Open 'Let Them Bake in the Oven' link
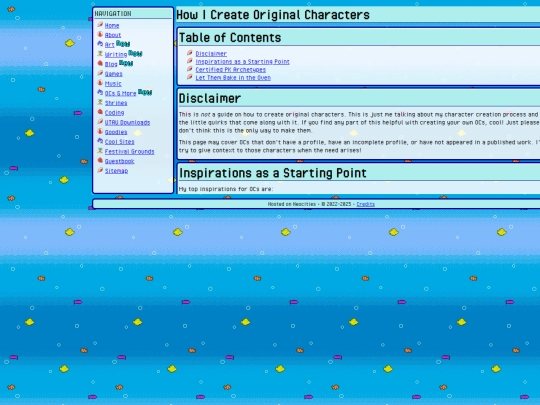Image resolution: width=540 pixels, height=405 pixels. tap(233, 78)
